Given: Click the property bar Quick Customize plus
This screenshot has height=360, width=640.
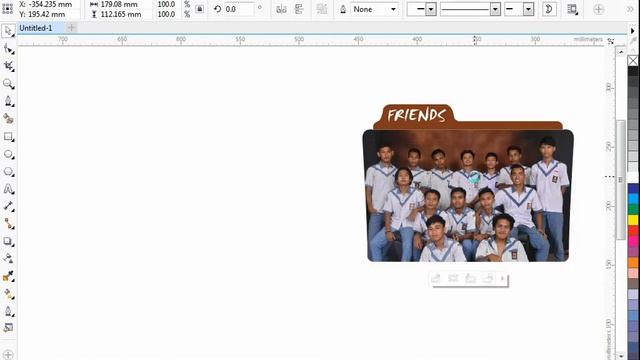Looking at the screenshot, I should click(x=598, y=9).
